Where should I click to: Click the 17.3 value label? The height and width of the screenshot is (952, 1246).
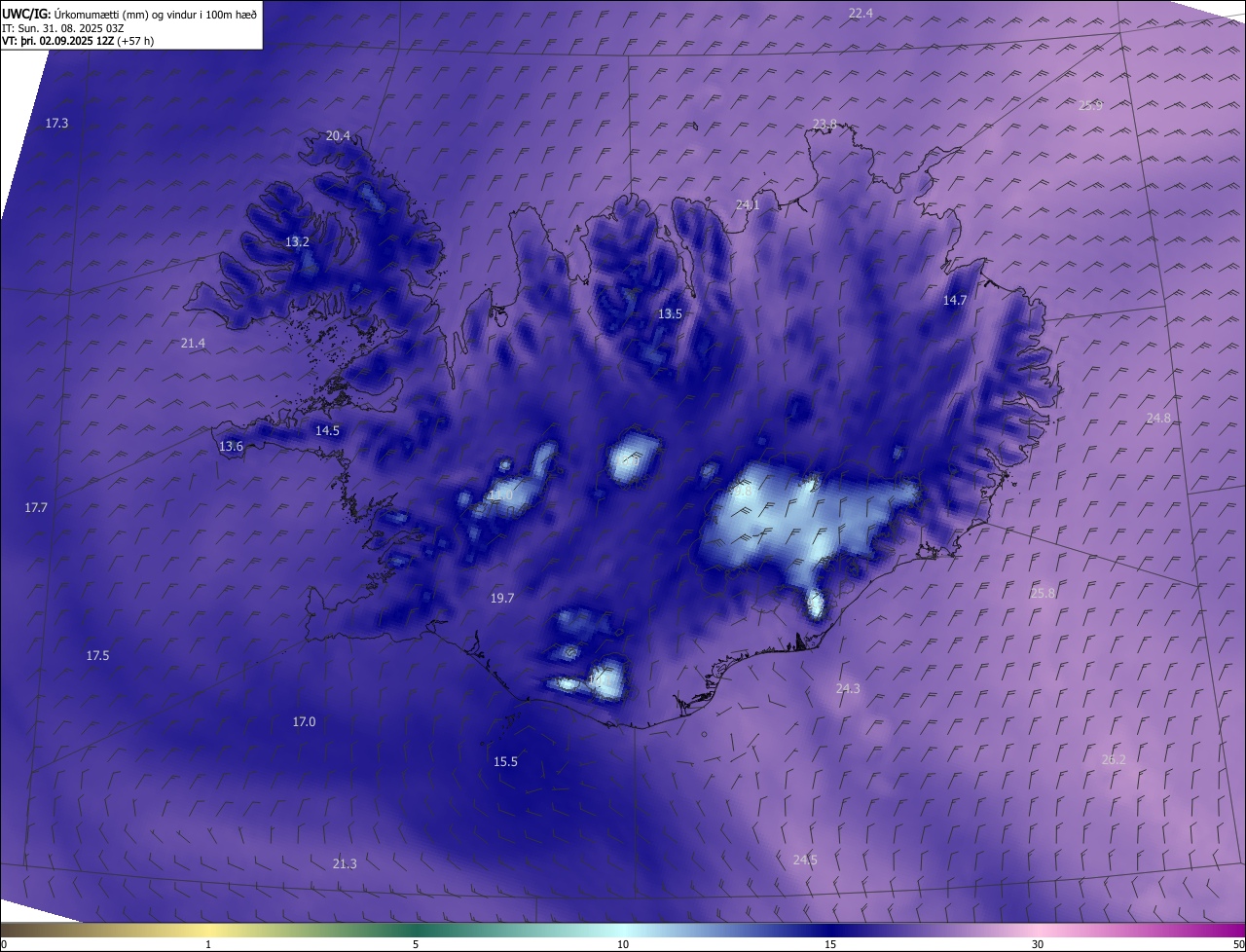(56, 123)
